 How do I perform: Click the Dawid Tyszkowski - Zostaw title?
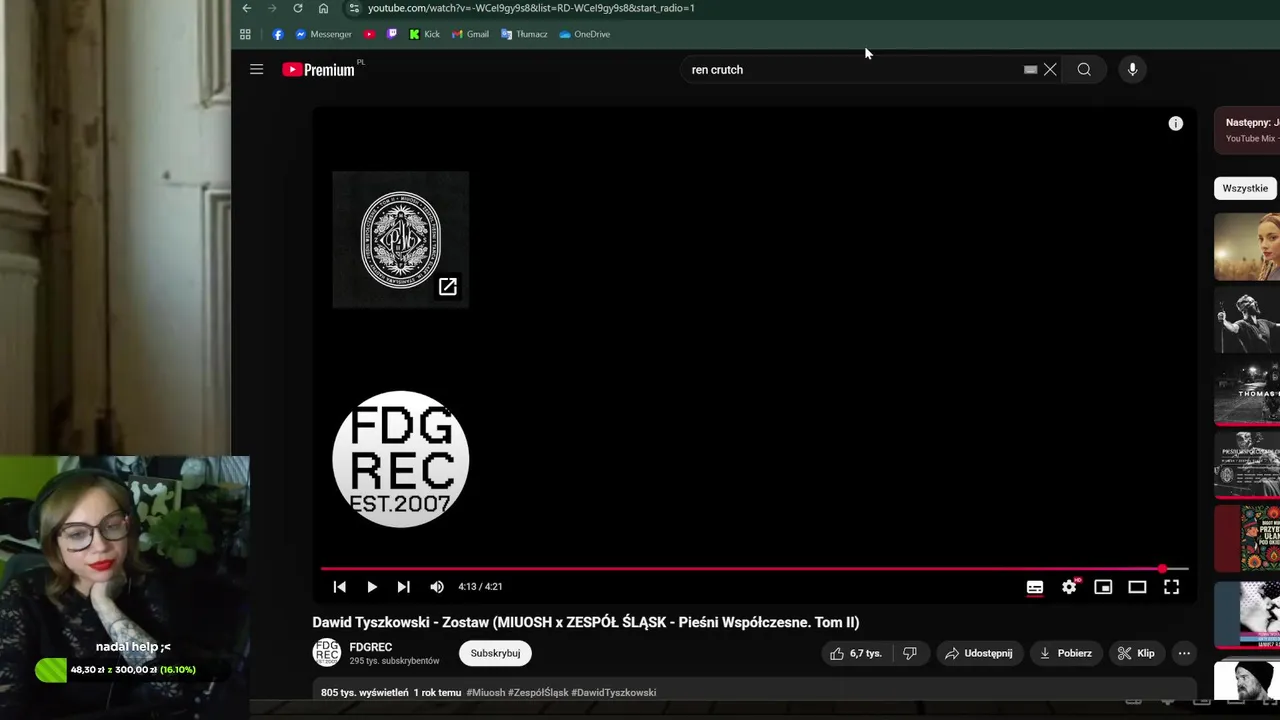point(586,622)
